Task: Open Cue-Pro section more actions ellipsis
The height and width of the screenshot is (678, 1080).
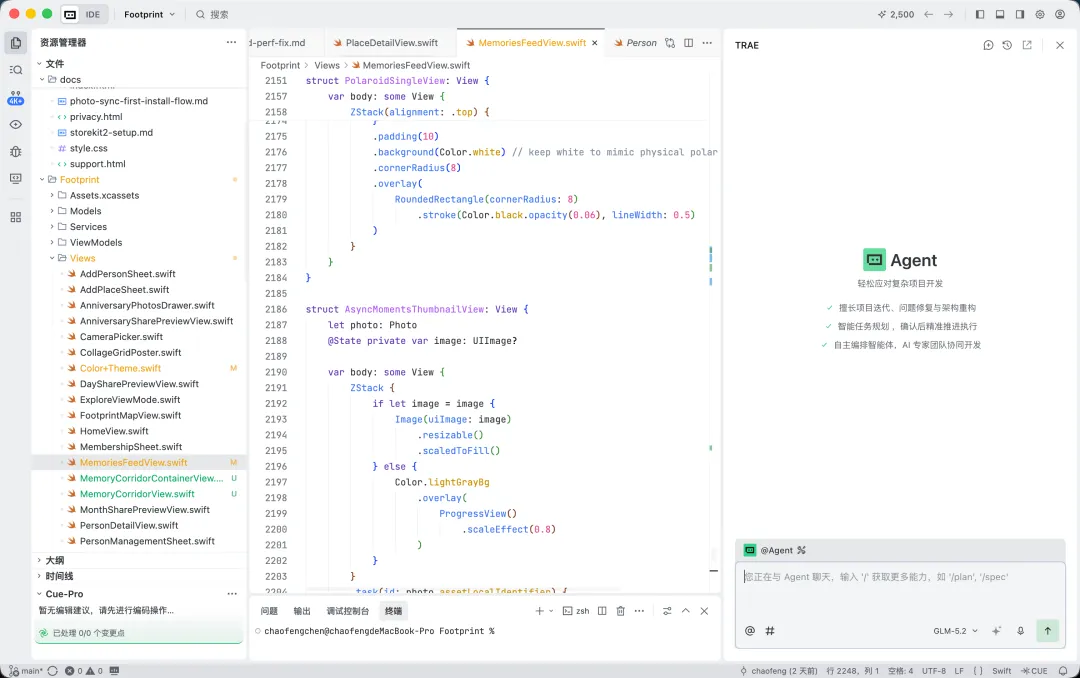Action: (x=232, y=594)
